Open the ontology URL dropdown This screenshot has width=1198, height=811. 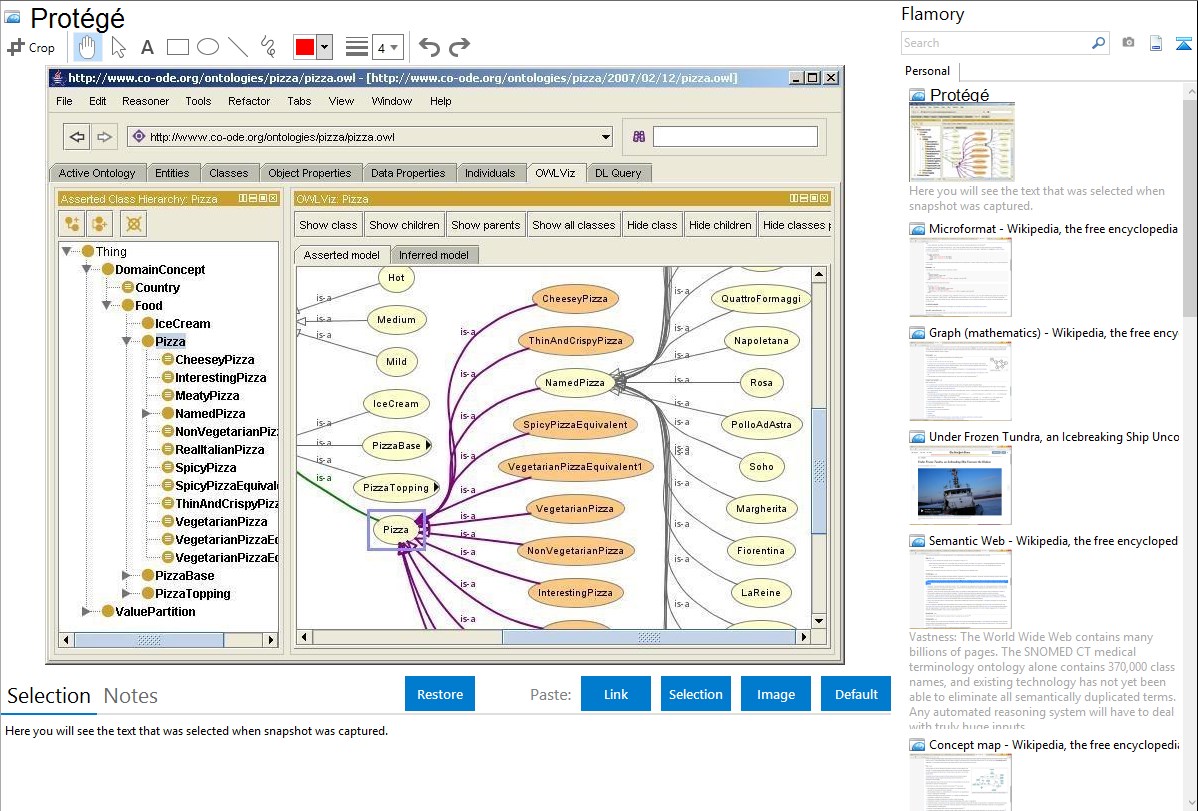[x=605, y=137]
